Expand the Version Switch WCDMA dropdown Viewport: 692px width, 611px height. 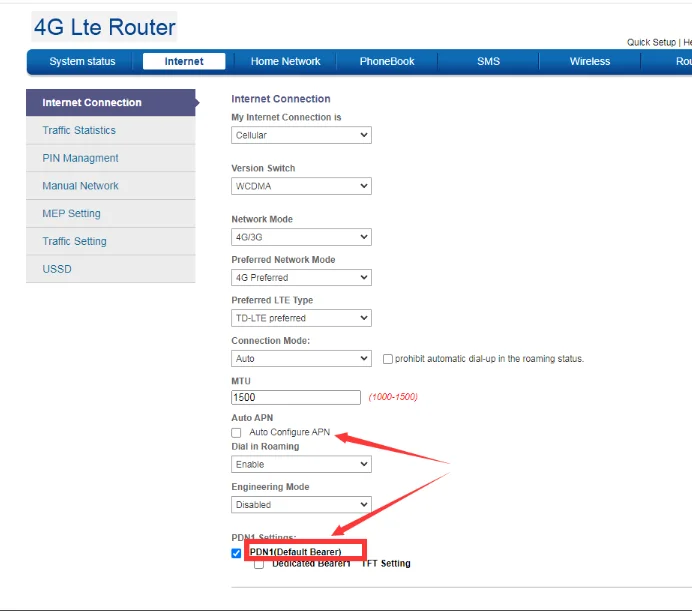[x=301, y=186]
